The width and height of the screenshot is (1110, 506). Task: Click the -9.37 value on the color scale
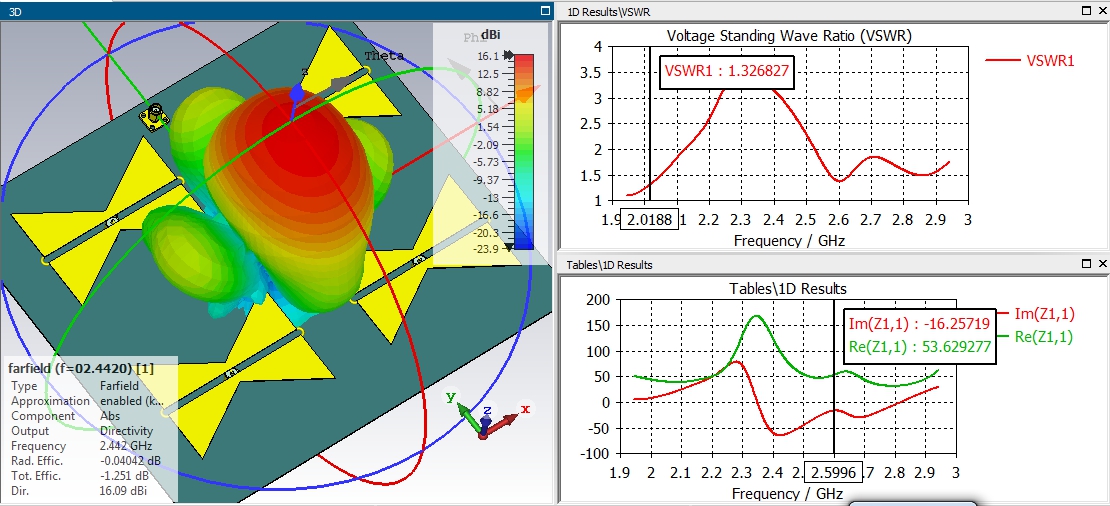point(488,180)
